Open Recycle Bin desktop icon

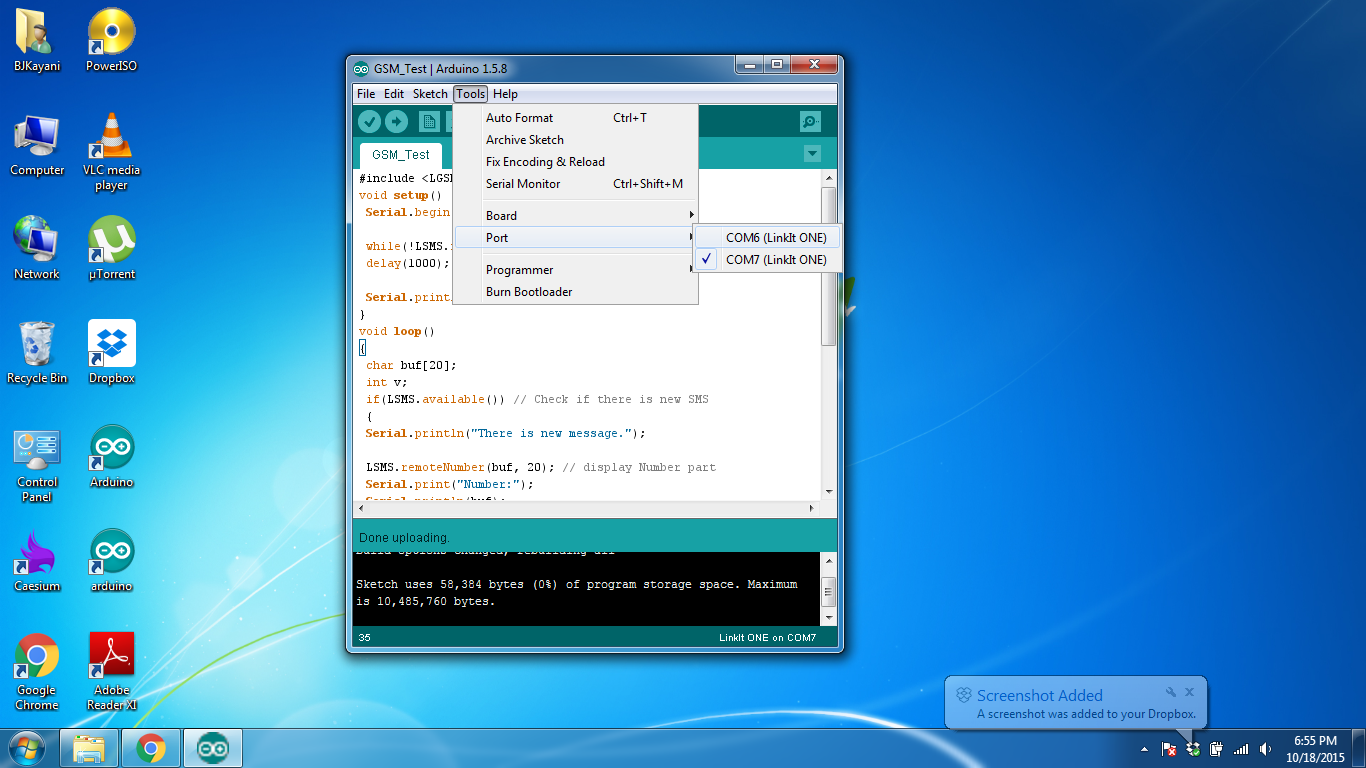pyautogui.click(x=37, y=353)
